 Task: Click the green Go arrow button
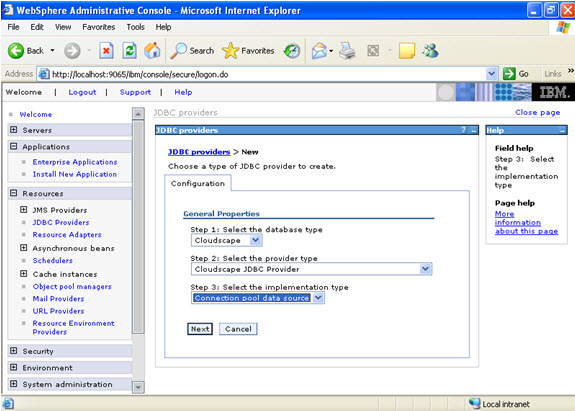tap(509, 74)
